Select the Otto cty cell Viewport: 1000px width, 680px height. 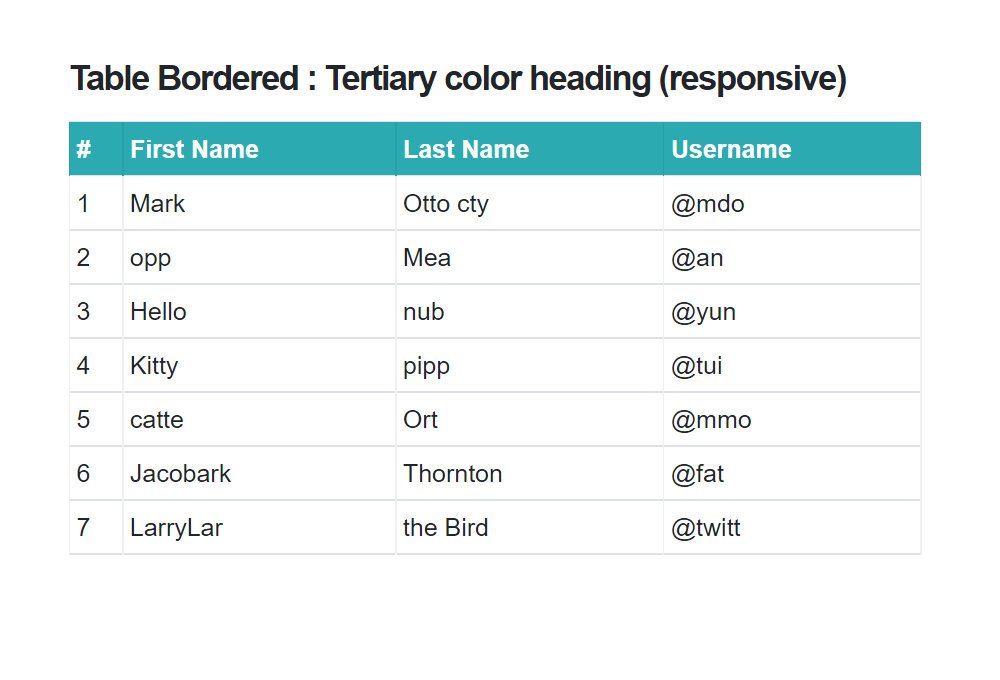coord(529,203)
